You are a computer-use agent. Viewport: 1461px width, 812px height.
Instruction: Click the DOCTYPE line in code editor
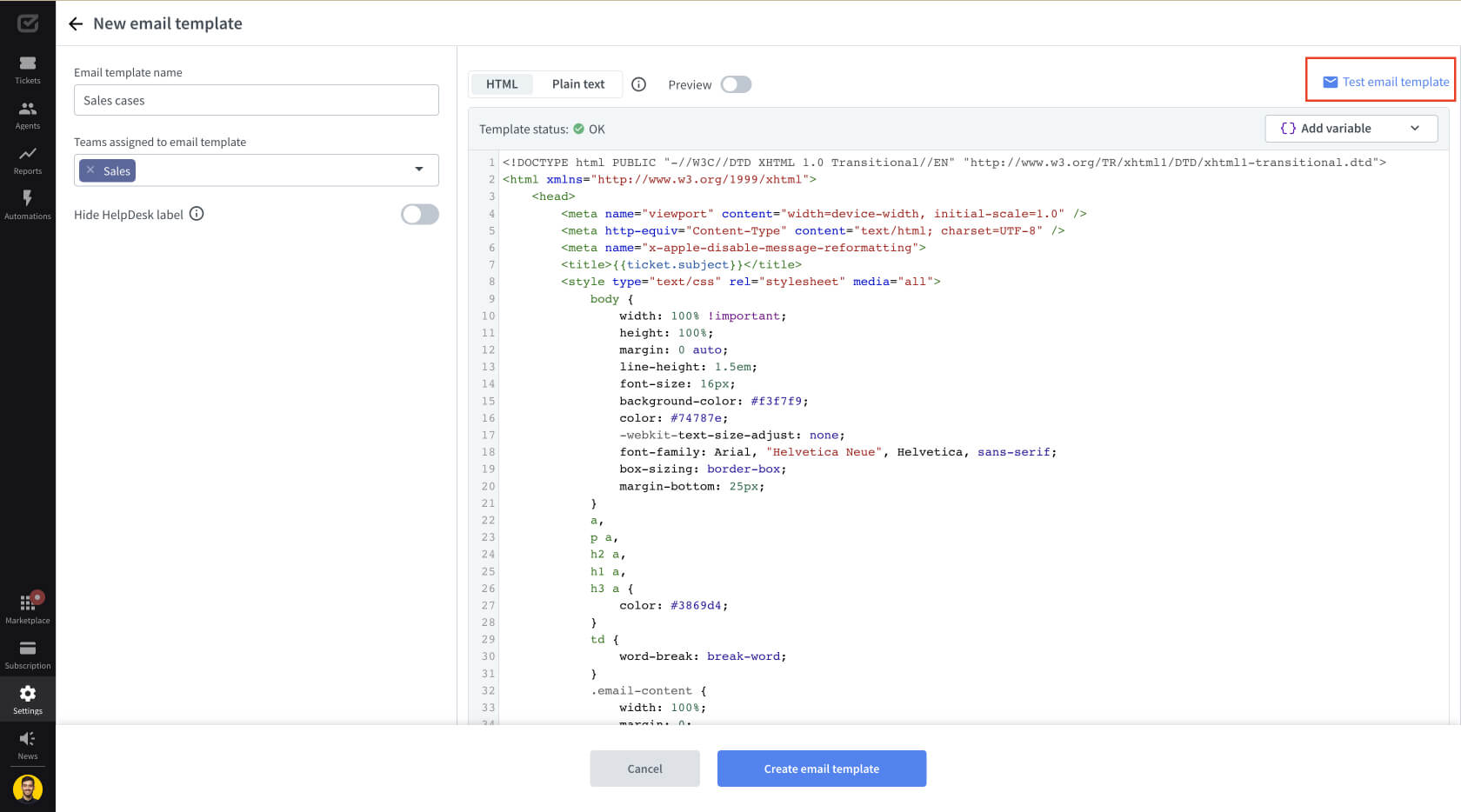(944, 163)
